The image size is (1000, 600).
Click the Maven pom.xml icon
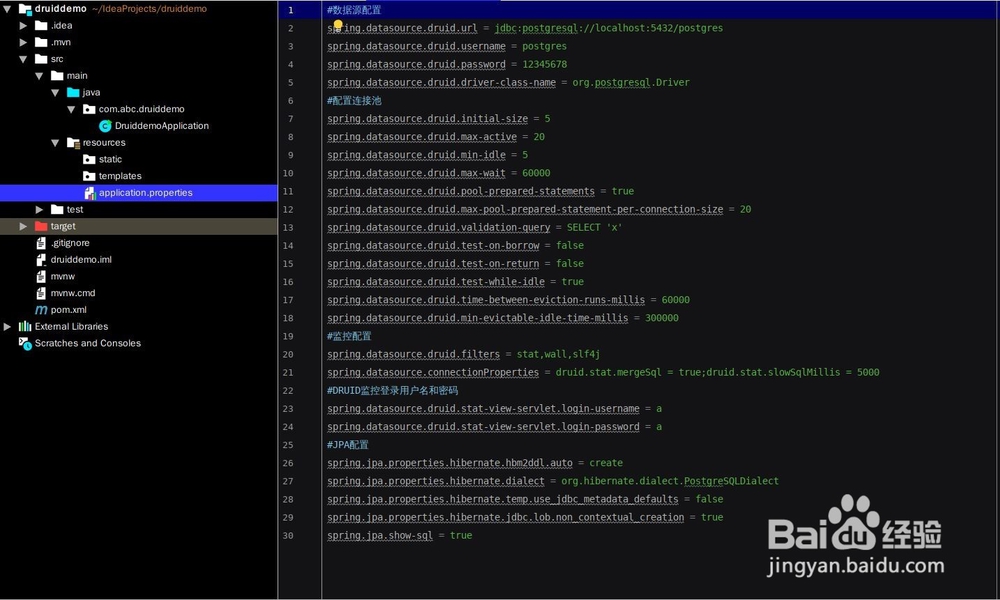click(41, 310)
